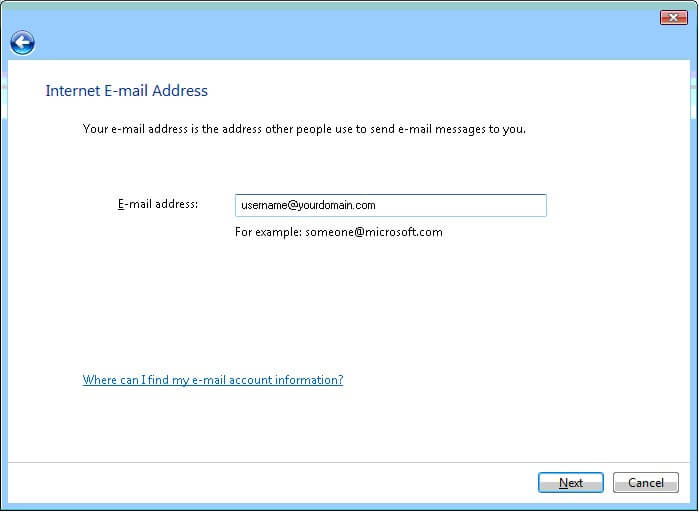This screenshot has height=512, width=699.
Task: Click the 'Internet E-mail Address' heading
Action: coord(127,90)
